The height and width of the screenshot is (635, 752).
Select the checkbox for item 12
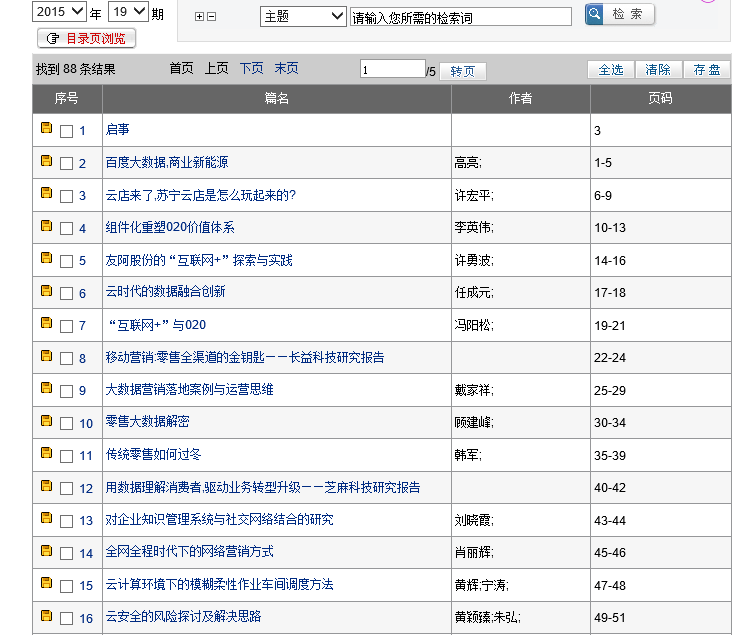pos(66,489)
